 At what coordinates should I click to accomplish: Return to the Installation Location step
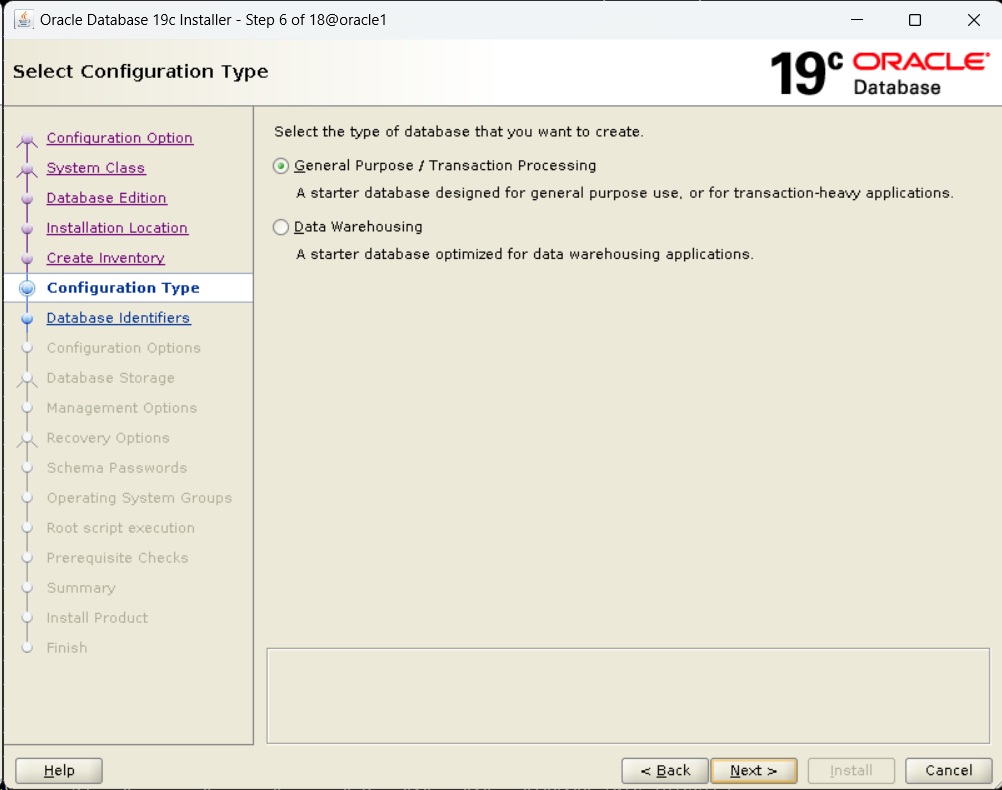(x=117, y=228)
